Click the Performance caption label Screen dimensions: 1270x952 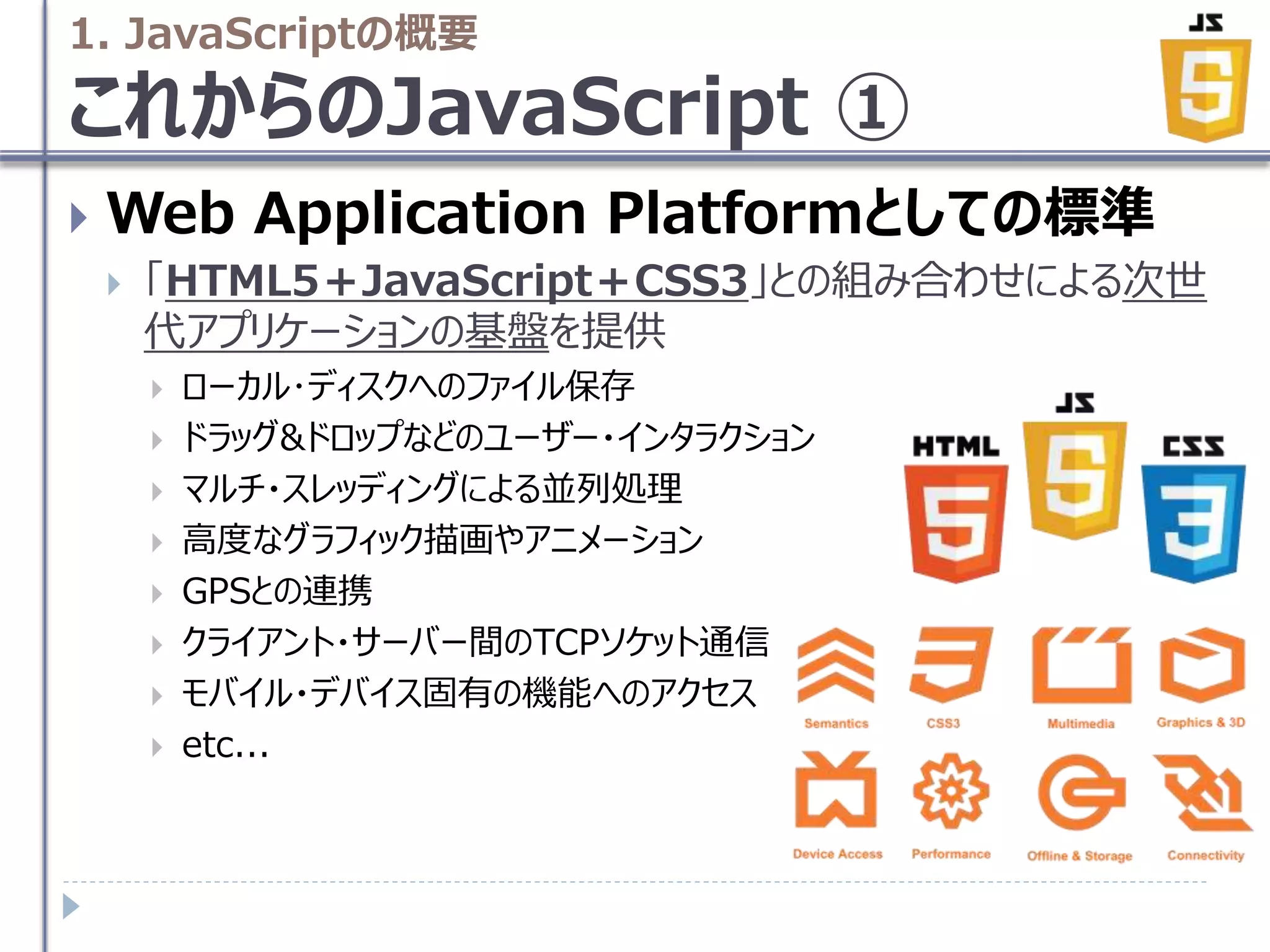tap(951, 854)
